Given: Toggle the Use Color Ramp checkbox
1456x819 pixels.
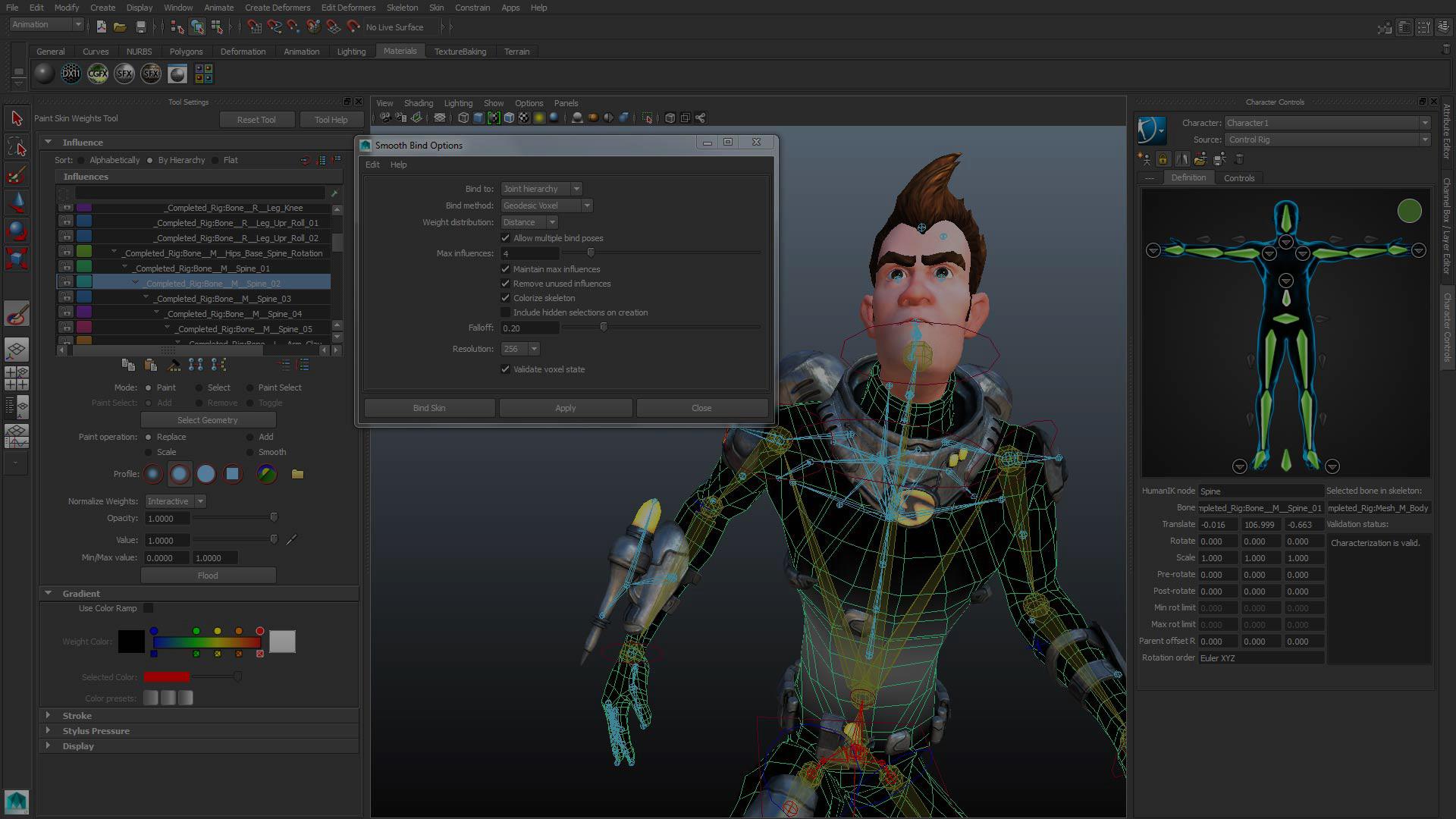Looking at the screenshot, I should pos(149,608).
